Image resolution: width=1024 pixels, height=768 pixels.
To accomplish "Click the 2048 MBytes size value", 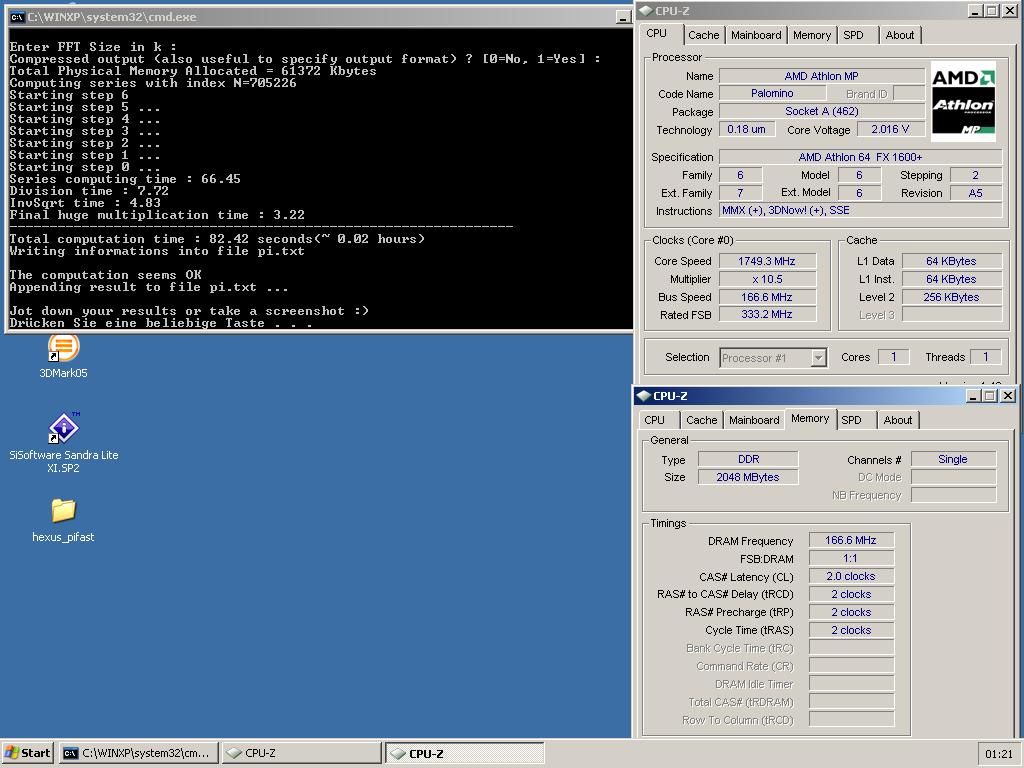I will [x=748, y=477].
